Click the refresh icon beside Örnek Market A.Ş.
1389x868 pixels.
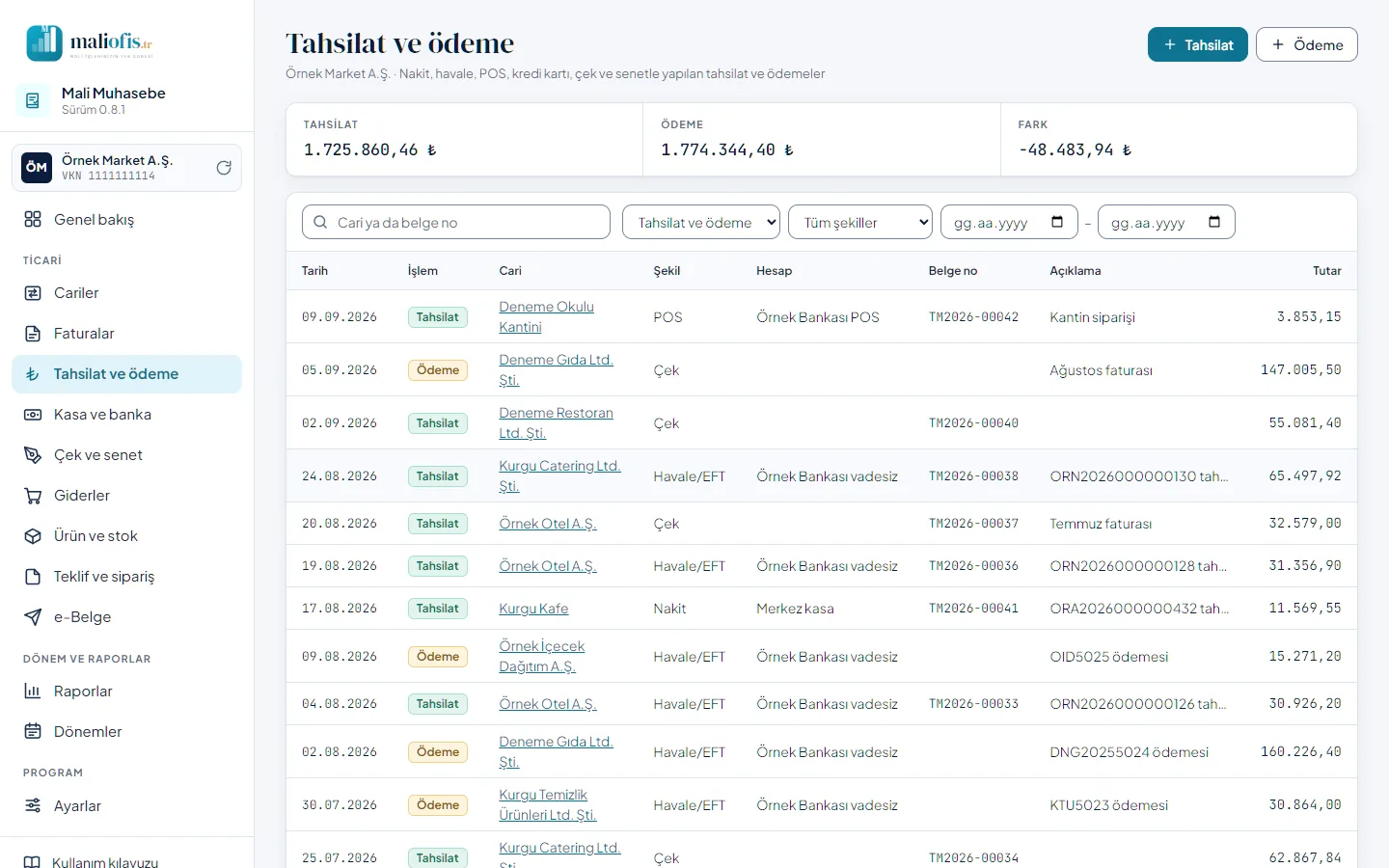click(x=224, y=168)
